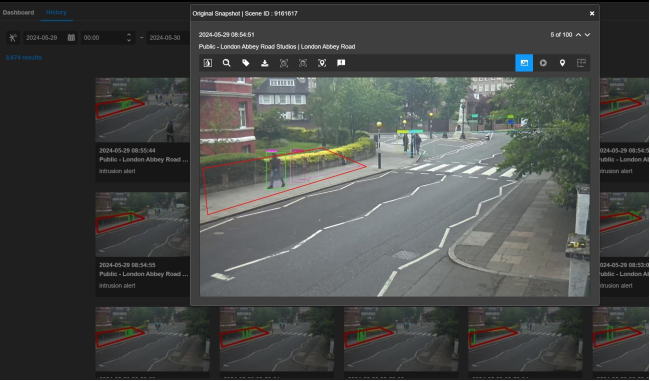Click the 3,674 results link
The width and height of the screenshot is (650, 381).
[24, 58]
